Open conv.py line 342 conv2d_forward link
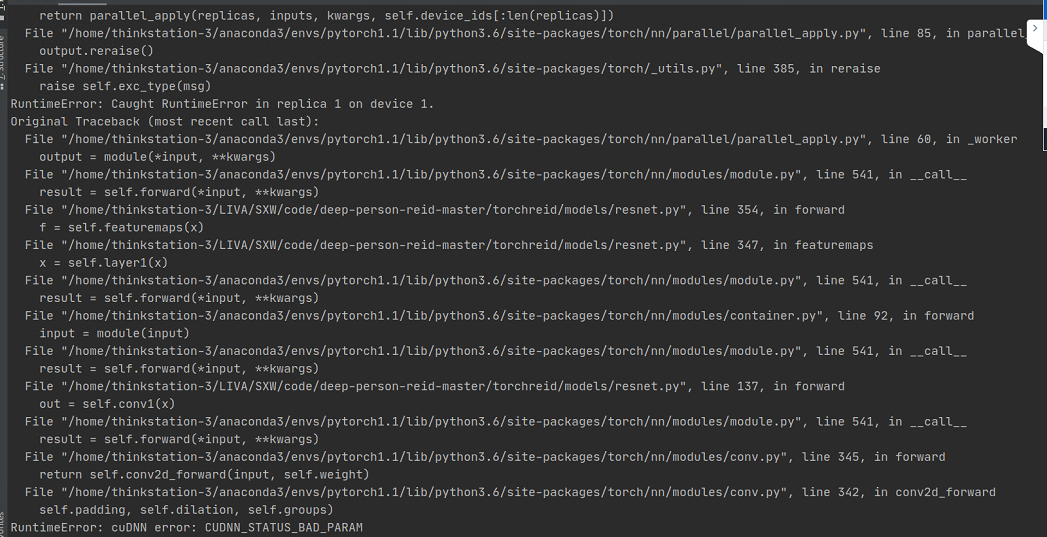The image size is (1047, 537). (425, 493)
